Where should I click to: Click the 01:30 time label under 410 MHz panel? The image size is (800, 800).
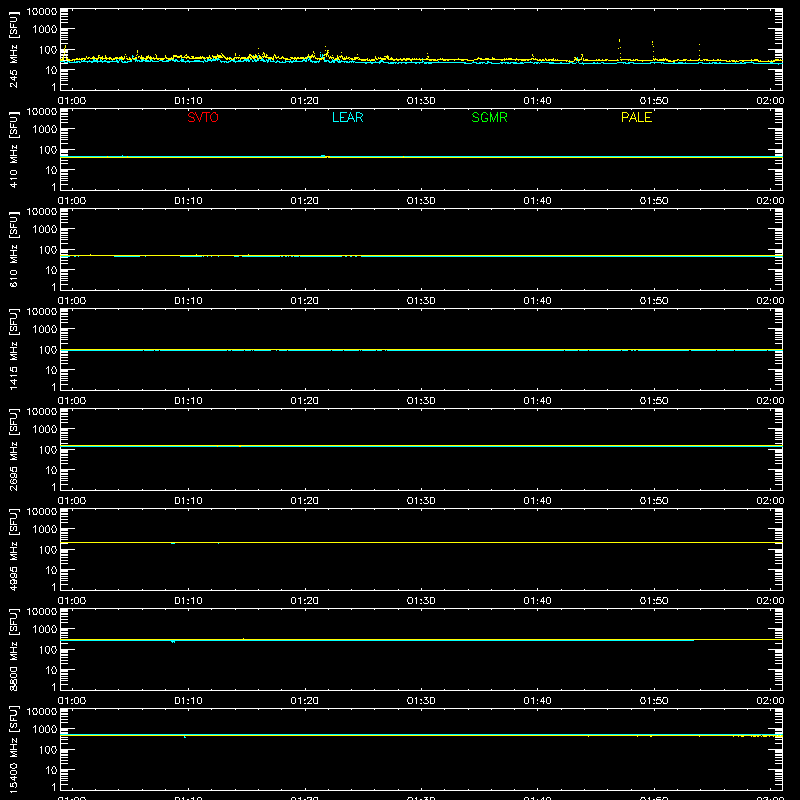(421, 201)
